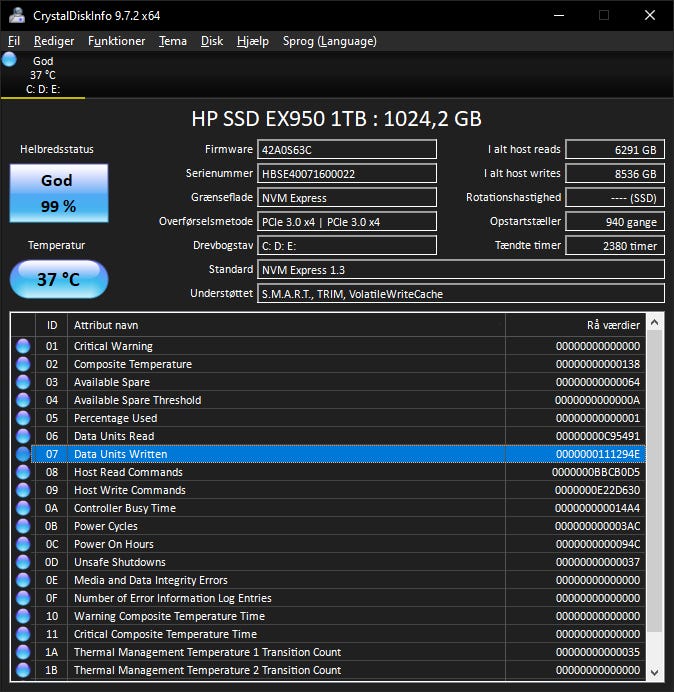The height and width of the screenshot is (692, 674).
Task: Click the status orb next to Controller Busy Time
Action: 23,508
